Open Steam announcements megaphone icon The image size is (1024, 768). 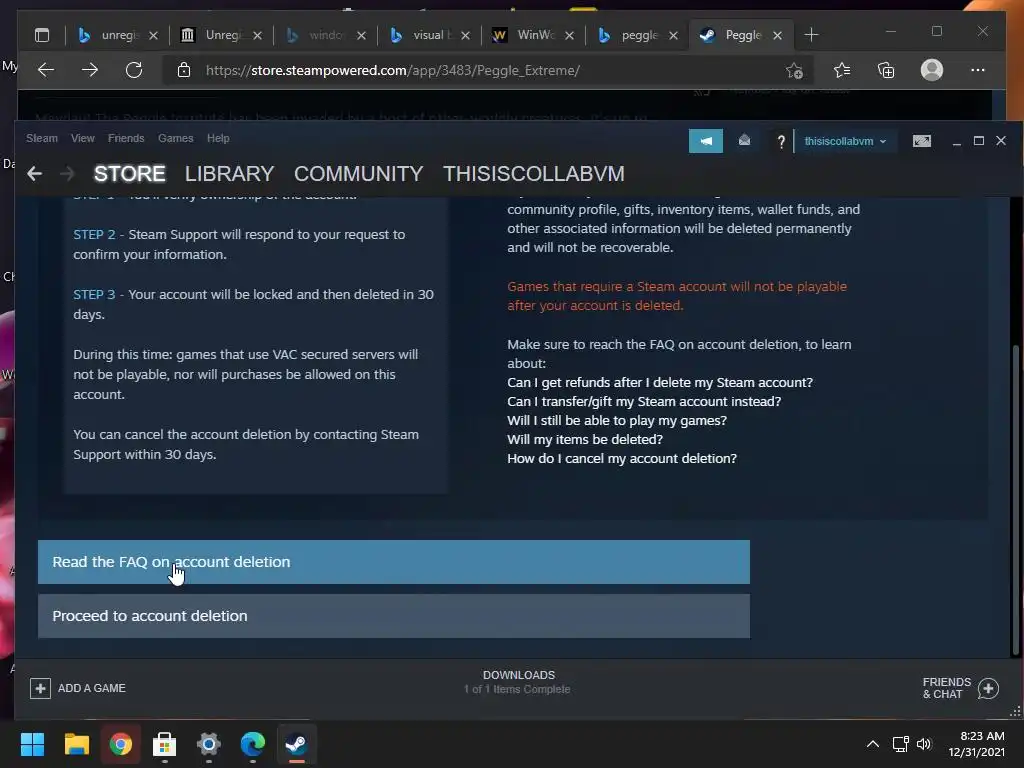coord(706,141)
